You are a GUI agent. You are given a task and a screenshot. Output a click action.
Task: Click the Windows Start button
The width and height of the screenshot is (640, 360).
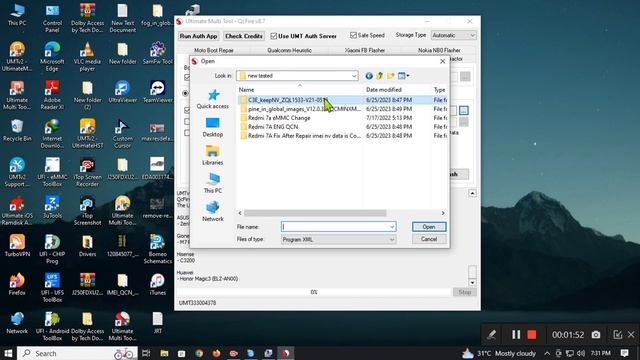click(8, 353)
